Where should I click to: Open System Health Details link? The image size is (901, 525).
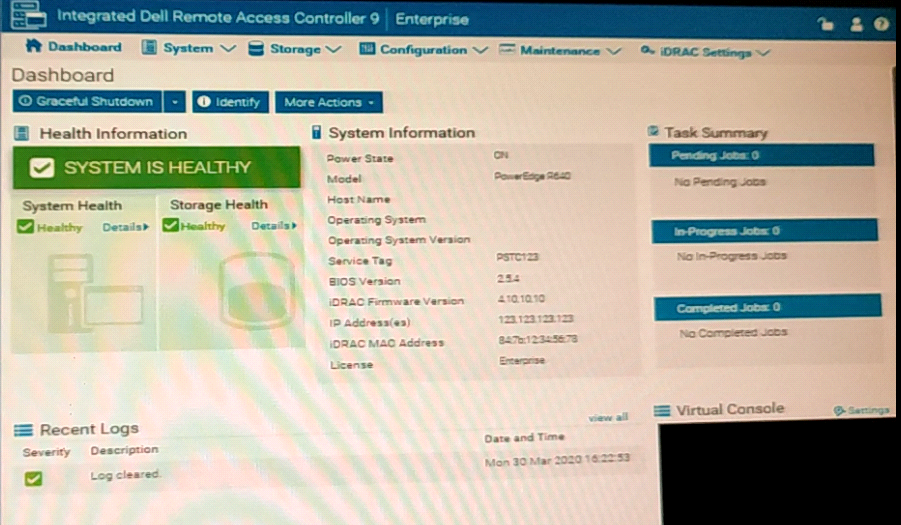(125, 227)
